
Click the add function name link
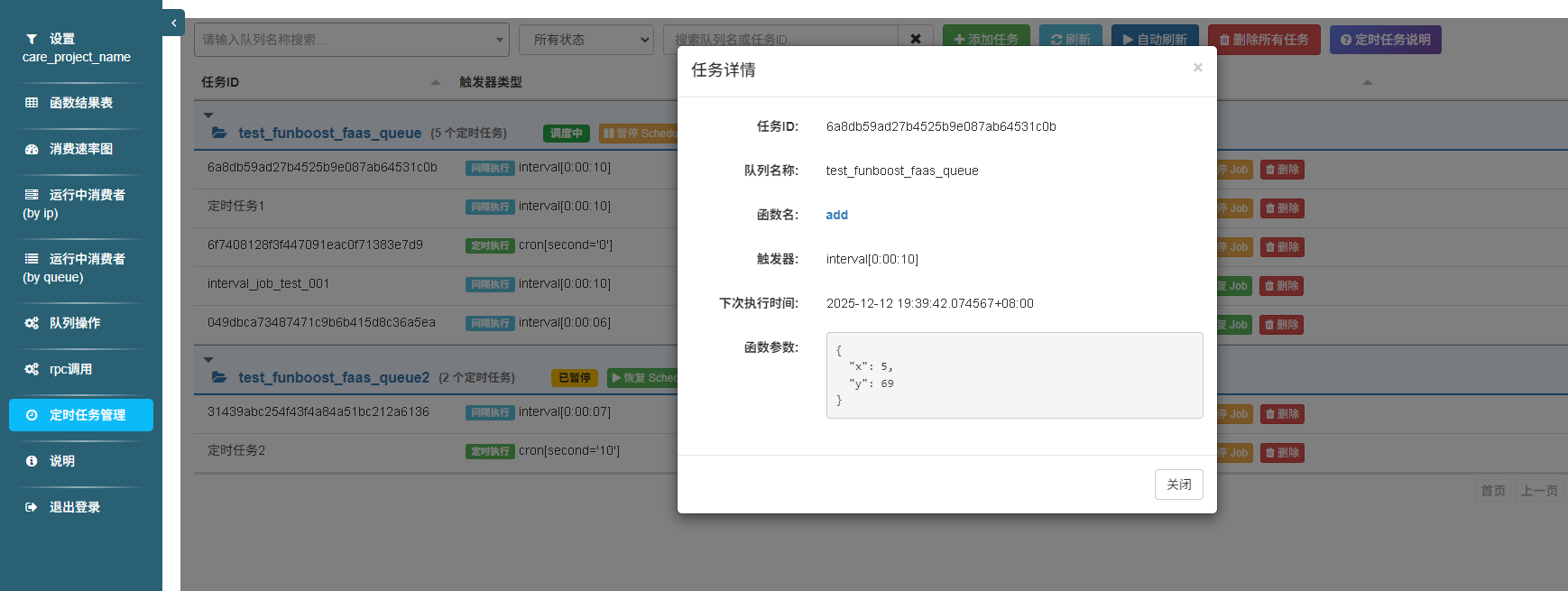pyautogui.click(x=836, y=215)
